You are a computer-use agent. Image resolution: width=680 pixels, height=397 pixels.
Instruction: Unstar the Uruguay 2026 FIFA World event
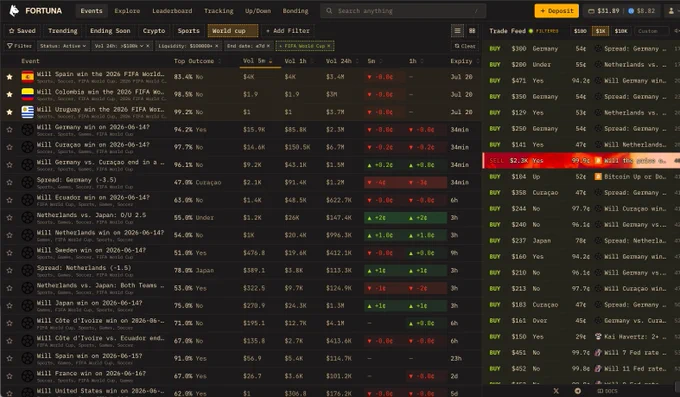10,112
